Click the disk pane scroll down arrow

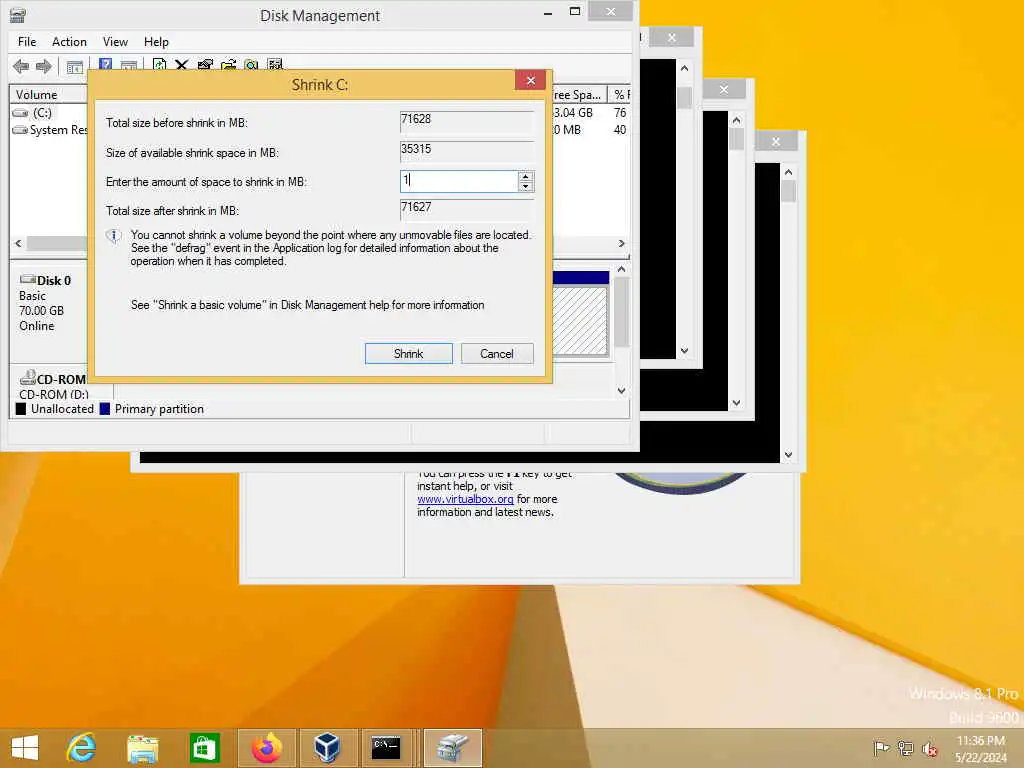(622, 391)
